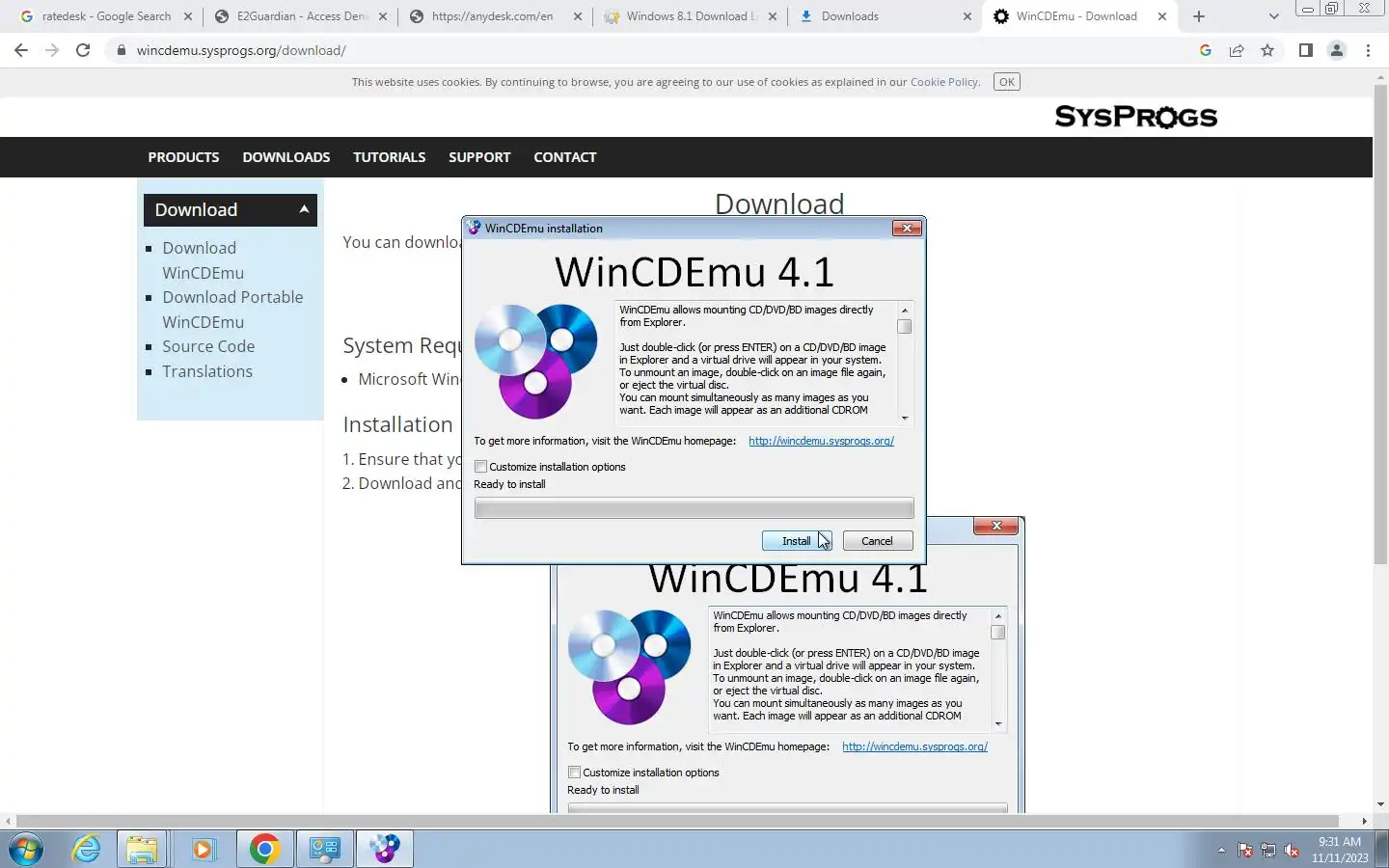Open the homepage link in the background installer
The height and width of the screenshot is (868, 1389).
click(914, 746)
